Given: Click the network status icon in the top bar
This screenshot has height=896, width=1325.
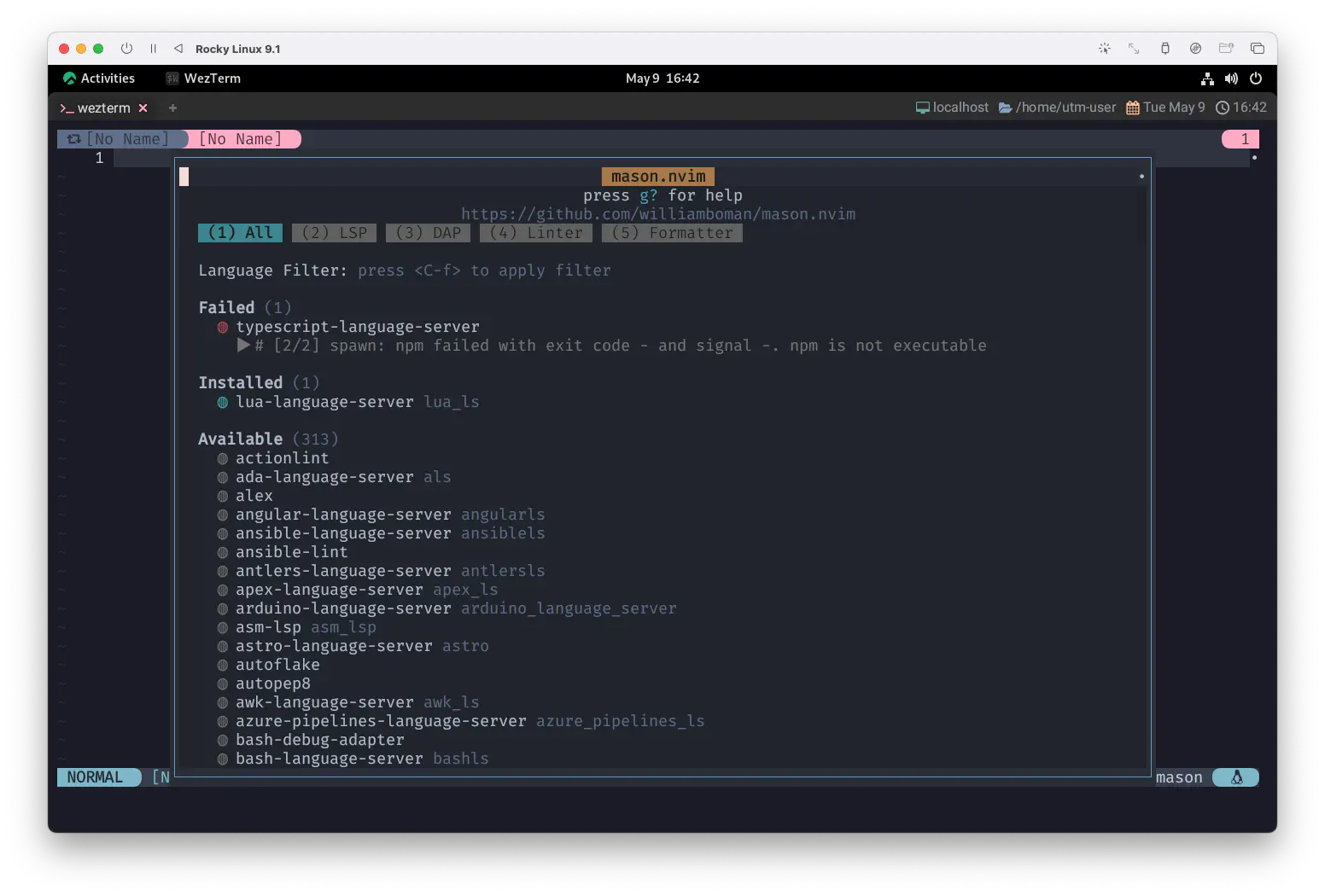Looking at the screenshot, I should 1207,79.
